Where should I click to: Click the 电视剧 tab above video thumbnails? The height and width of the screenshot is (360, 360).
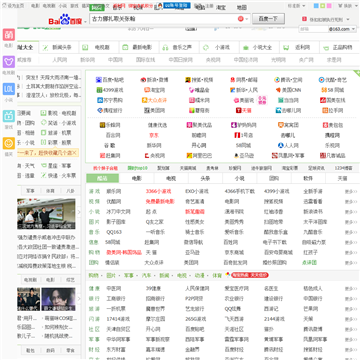tap(30, 280)
